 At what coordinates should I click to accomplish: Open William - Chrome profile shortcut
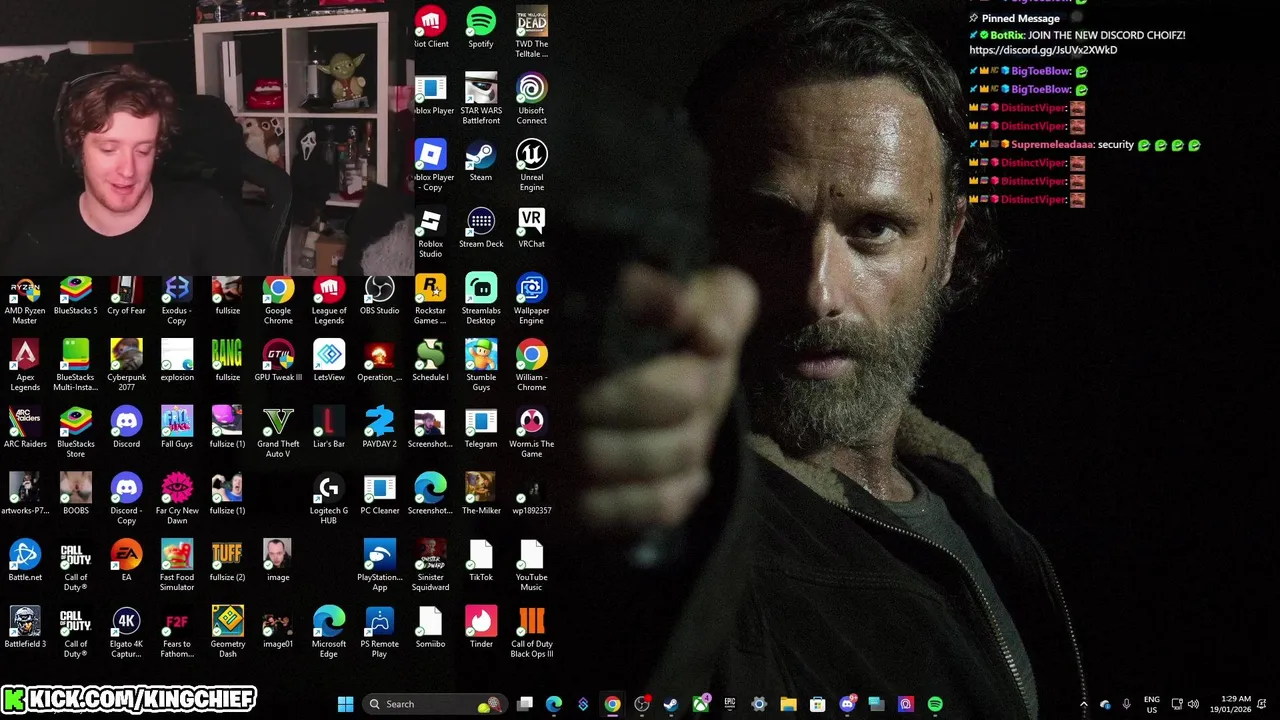tap(531, 366)
